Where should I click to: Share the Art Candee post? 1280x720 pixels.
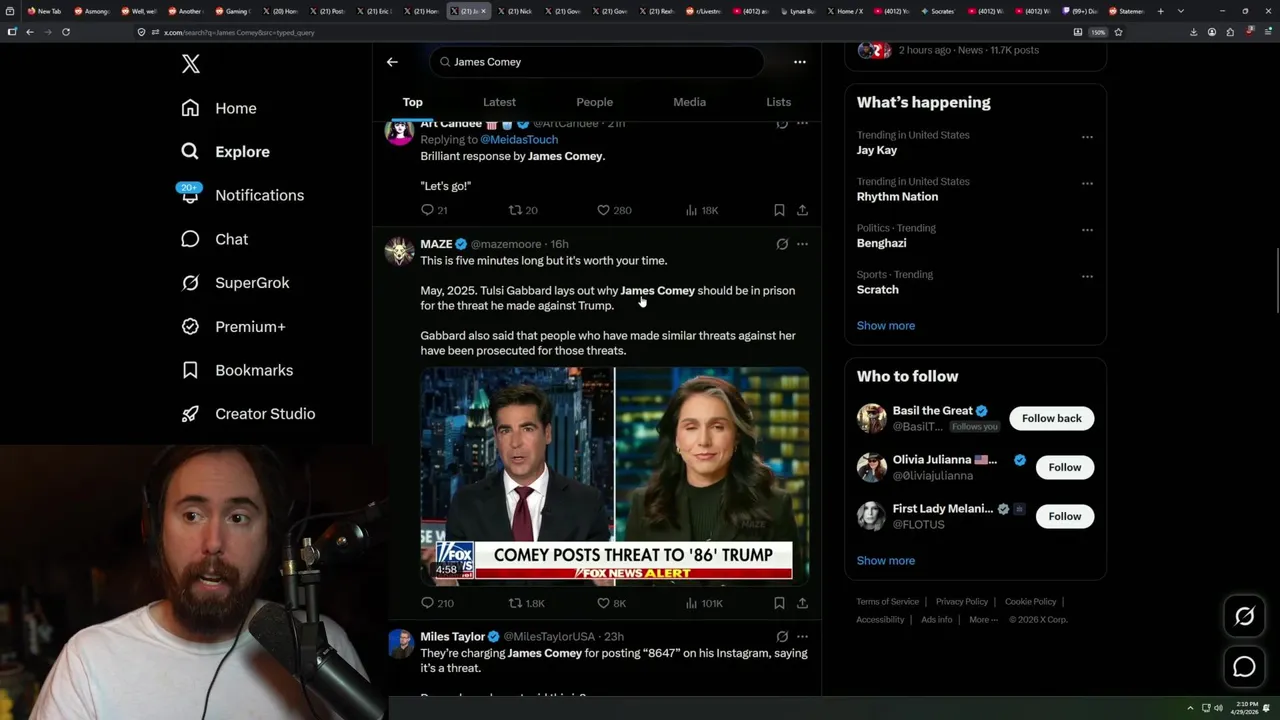pos(802,210)
